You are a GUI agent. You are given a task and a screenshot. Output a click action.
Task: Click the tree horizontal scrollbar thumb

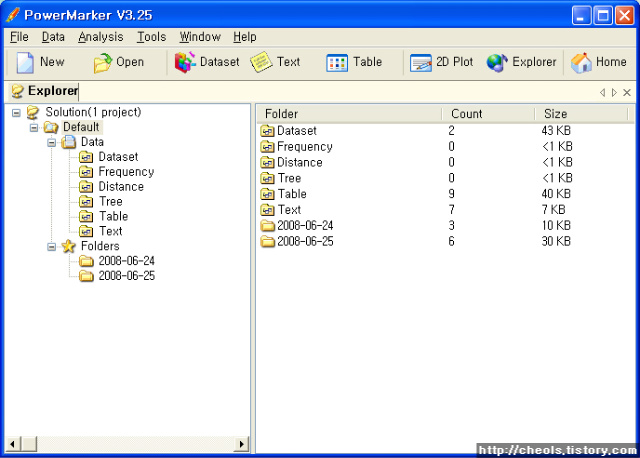click(x=29, y=444)
